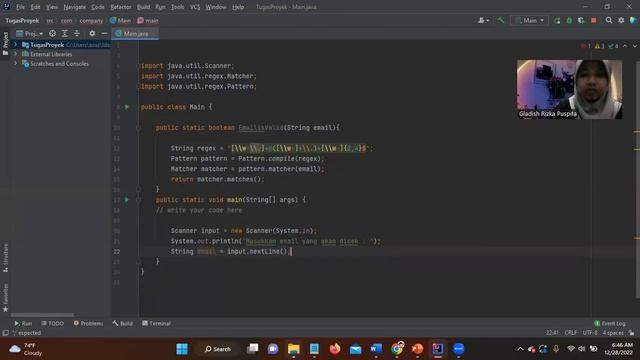Open Microsoft Word from the taskbar
640x360 pixels.
click(x=376, y=349)
